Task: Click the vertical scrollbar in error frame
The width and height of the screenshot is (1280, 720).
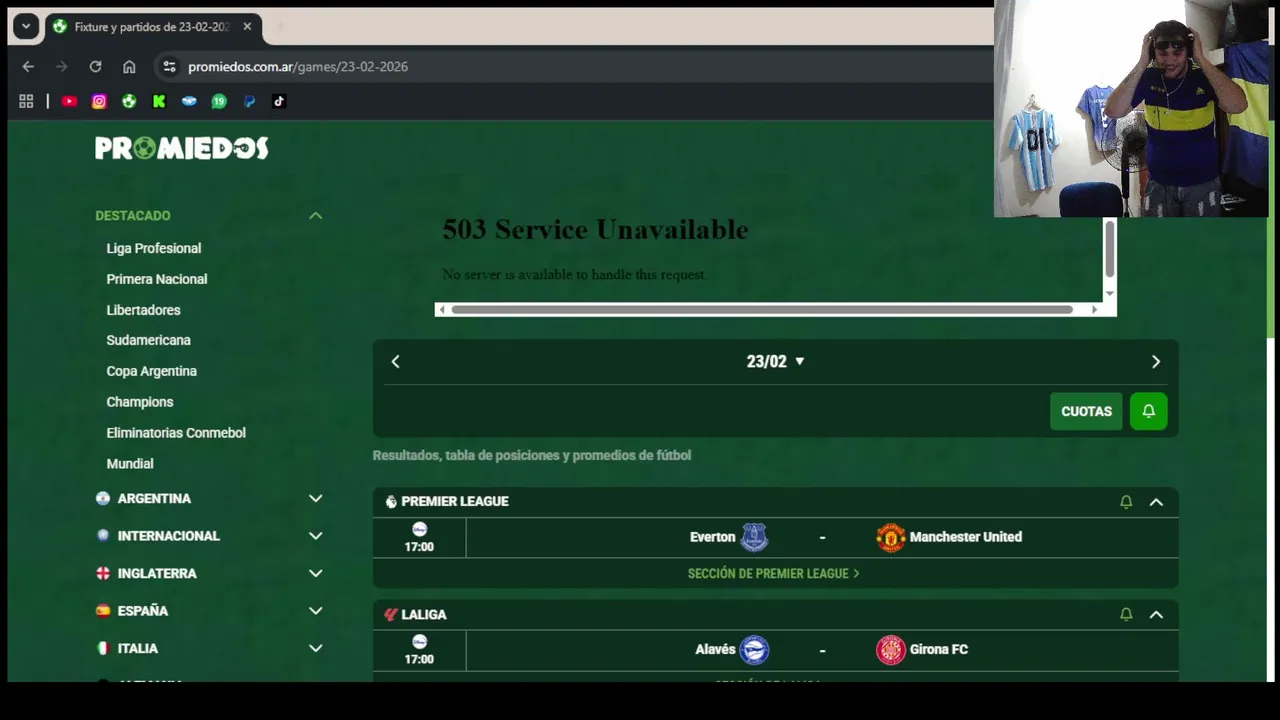Action: 1109,249
